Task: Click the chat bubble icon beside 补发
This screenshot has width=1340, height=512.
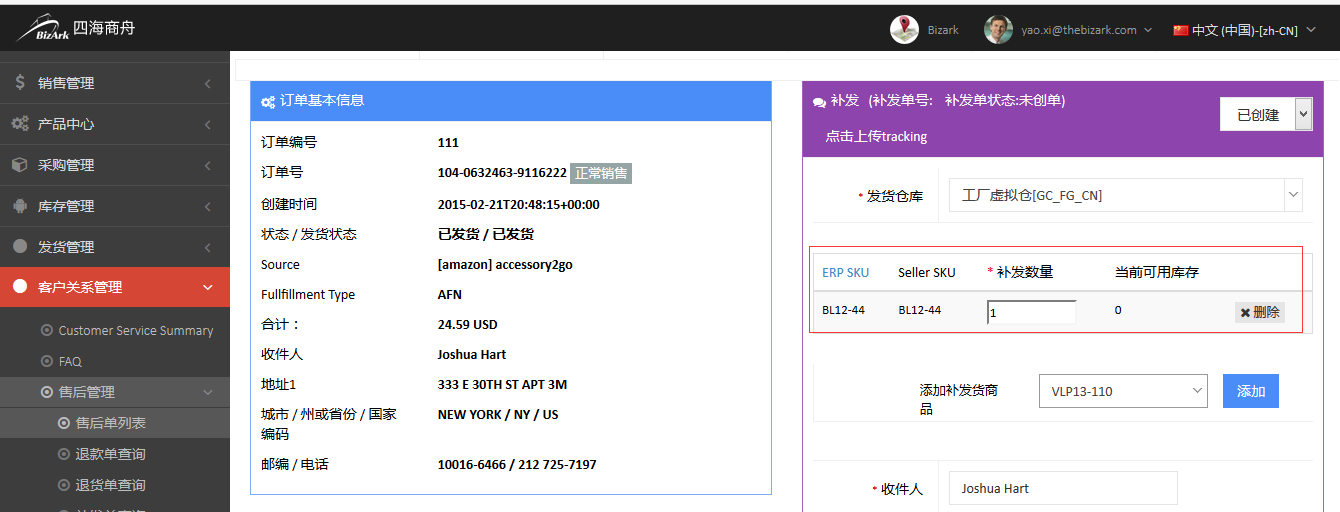Action: click(820, 101)
